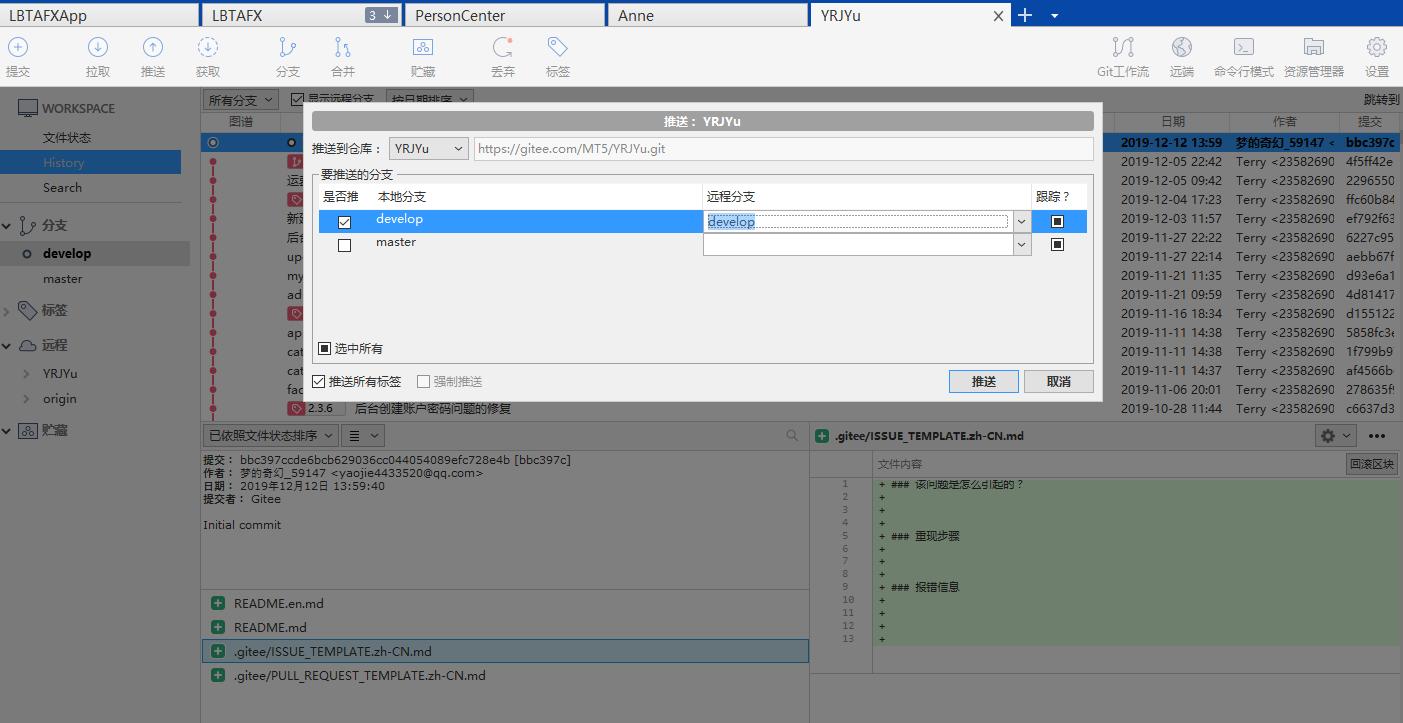Viewport: 1403px width, 723px height.
Task: Click the 拉取 (Pull) toolbar icon
Action: [x=98, y=47]
